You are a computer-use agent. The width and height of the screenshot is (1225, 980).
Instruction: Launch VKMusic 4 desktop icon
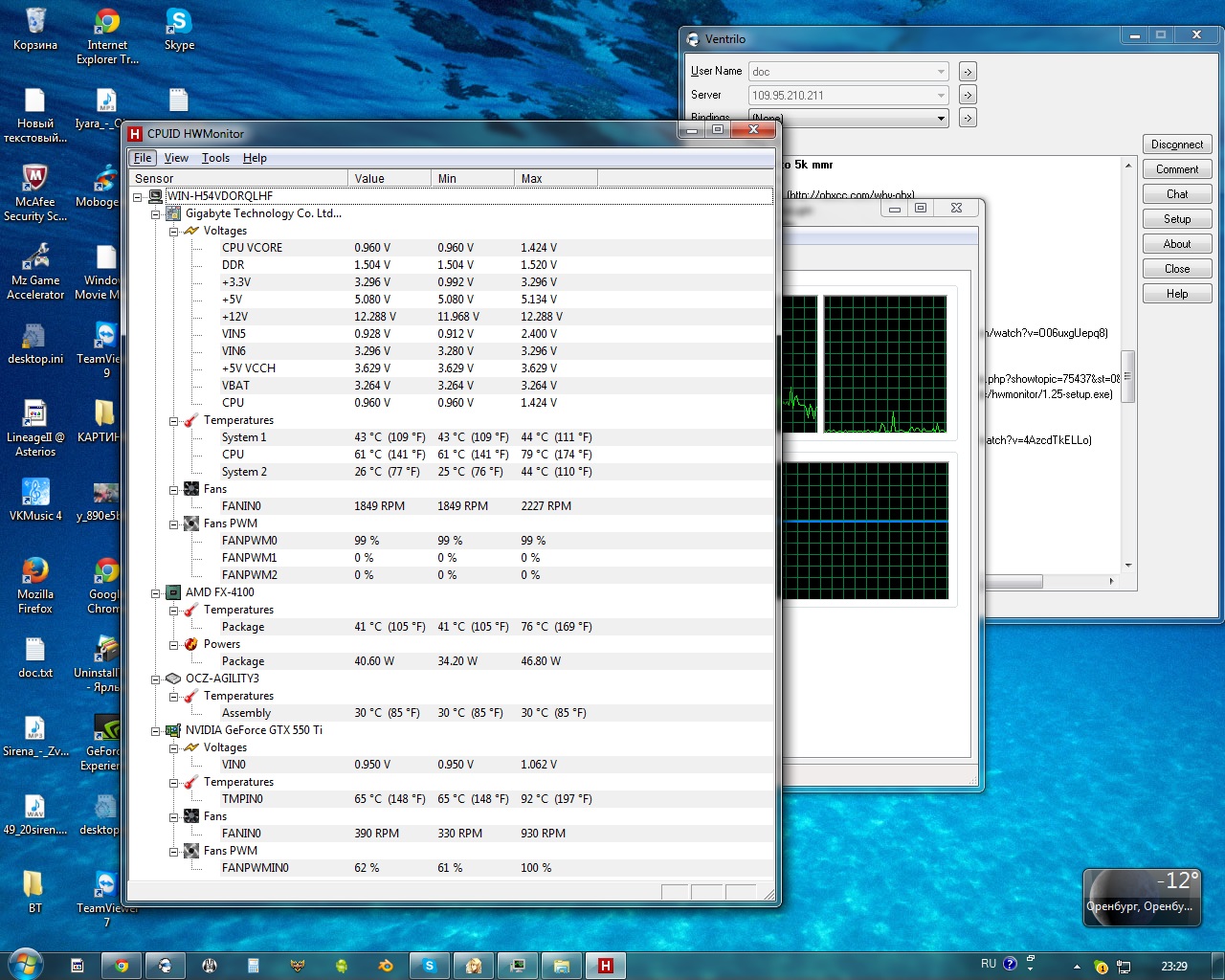coord(35,500)
